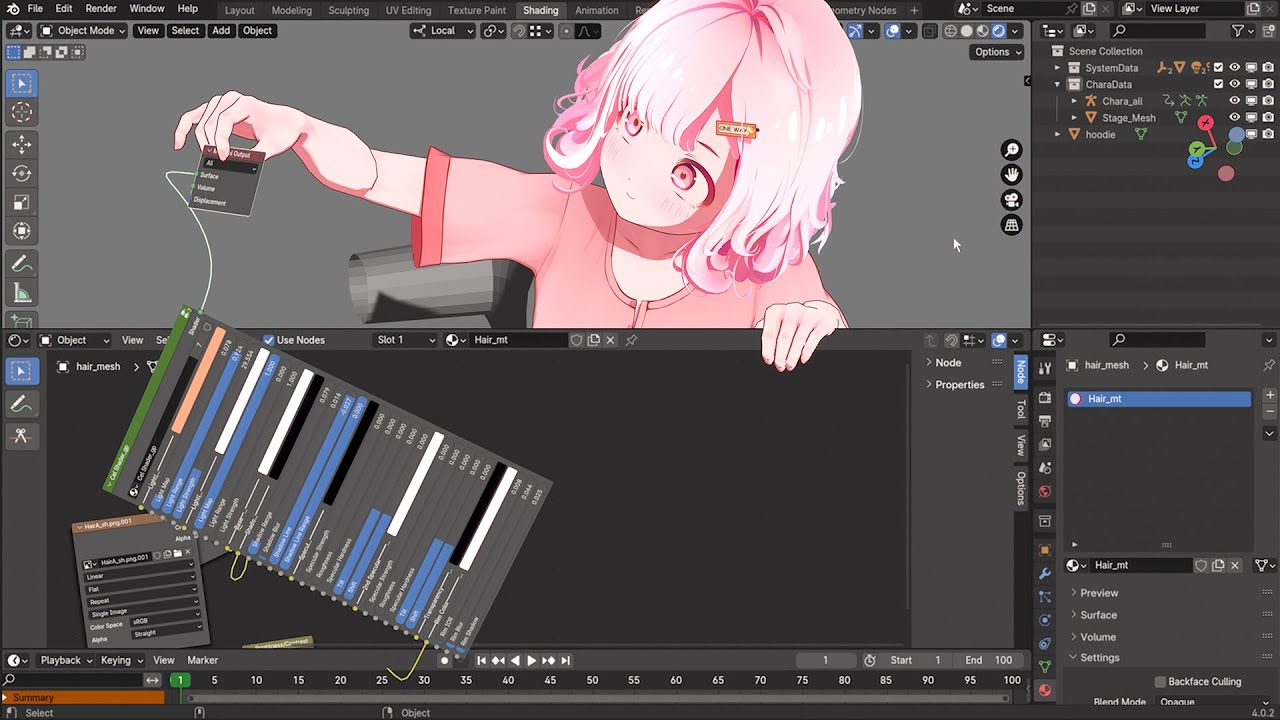Open the Playback popover in the timeline
The image size is (1280, 720).
click(x=65, y=660)
